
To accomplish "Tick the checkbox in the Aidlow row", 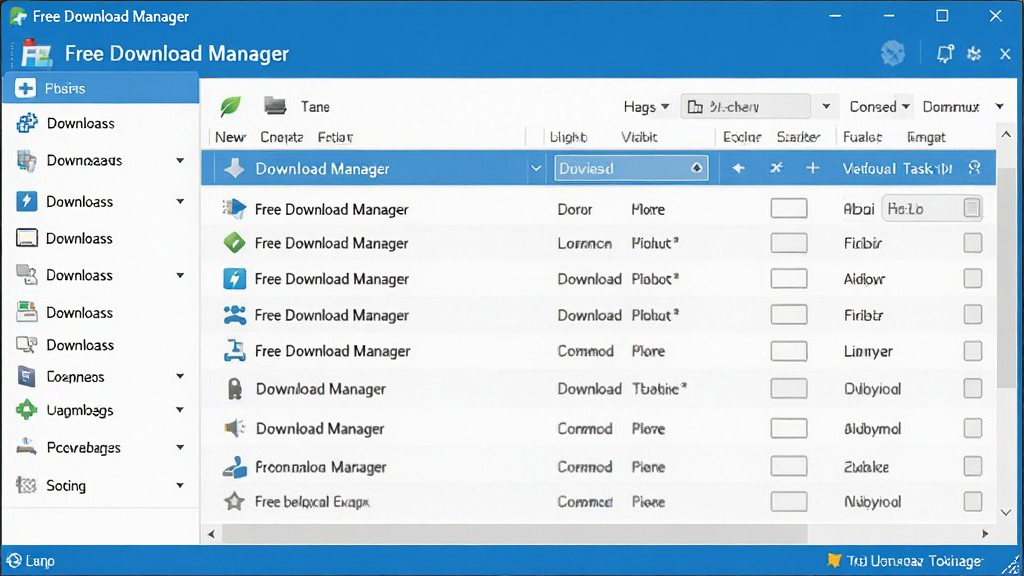I will tap(972, 279).
